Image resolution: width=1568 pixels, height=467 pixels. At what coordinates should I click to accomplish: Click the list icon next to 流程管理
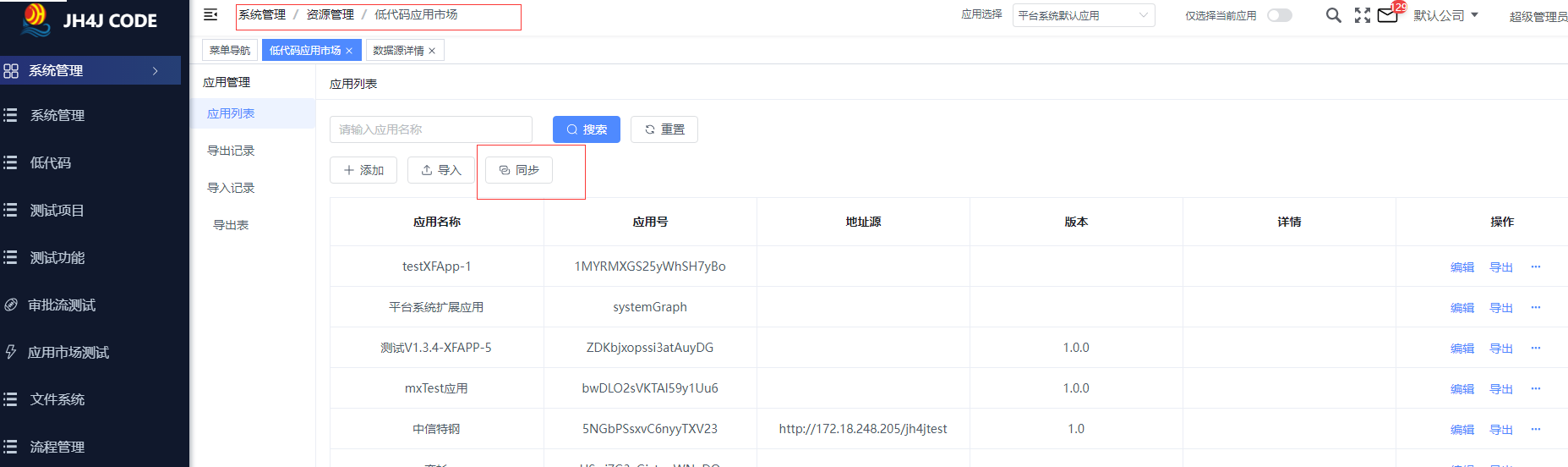[10, 447]
